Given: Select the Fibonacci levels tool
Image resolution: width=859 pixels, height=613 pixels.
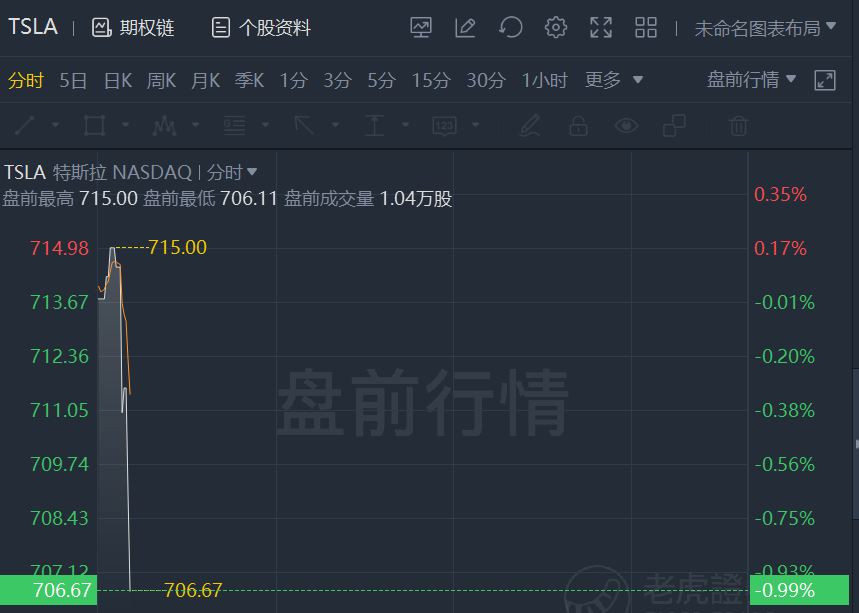Looking at the screenshot, I should pos(234,125).
